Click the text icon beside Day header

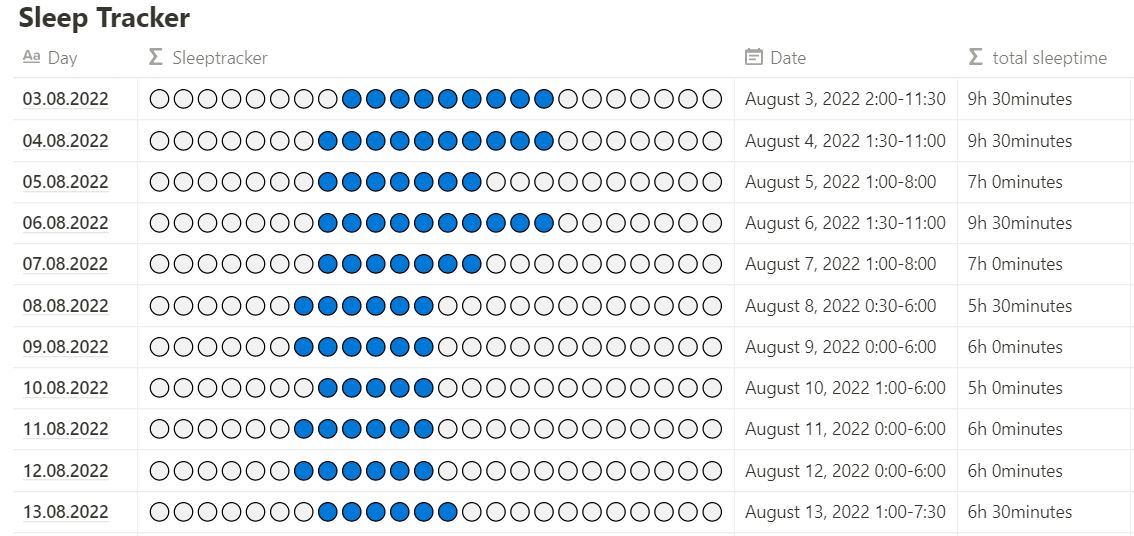pyautogui.click(x=31, y=58)
